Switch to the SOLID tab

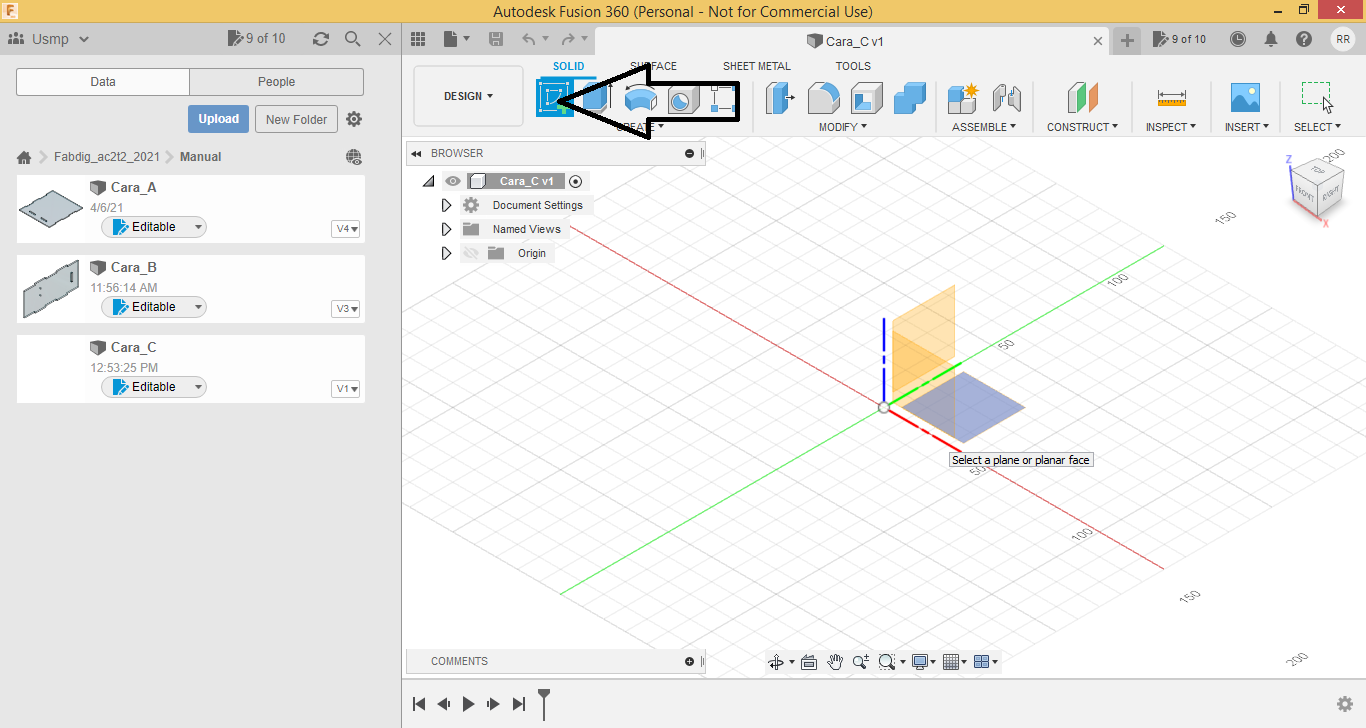568,66
